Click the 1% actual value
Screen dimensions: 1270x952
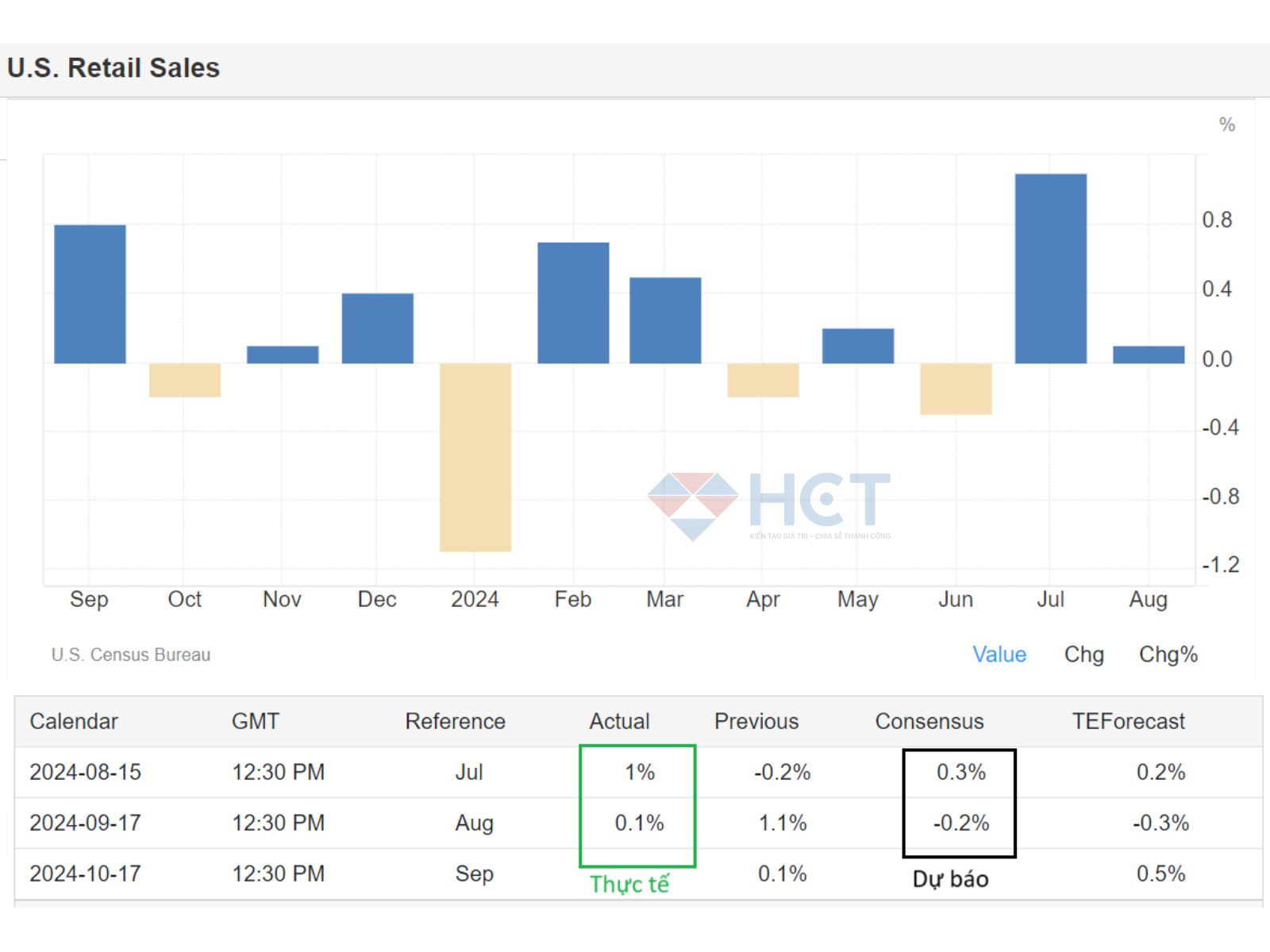(x=640, y=772)
